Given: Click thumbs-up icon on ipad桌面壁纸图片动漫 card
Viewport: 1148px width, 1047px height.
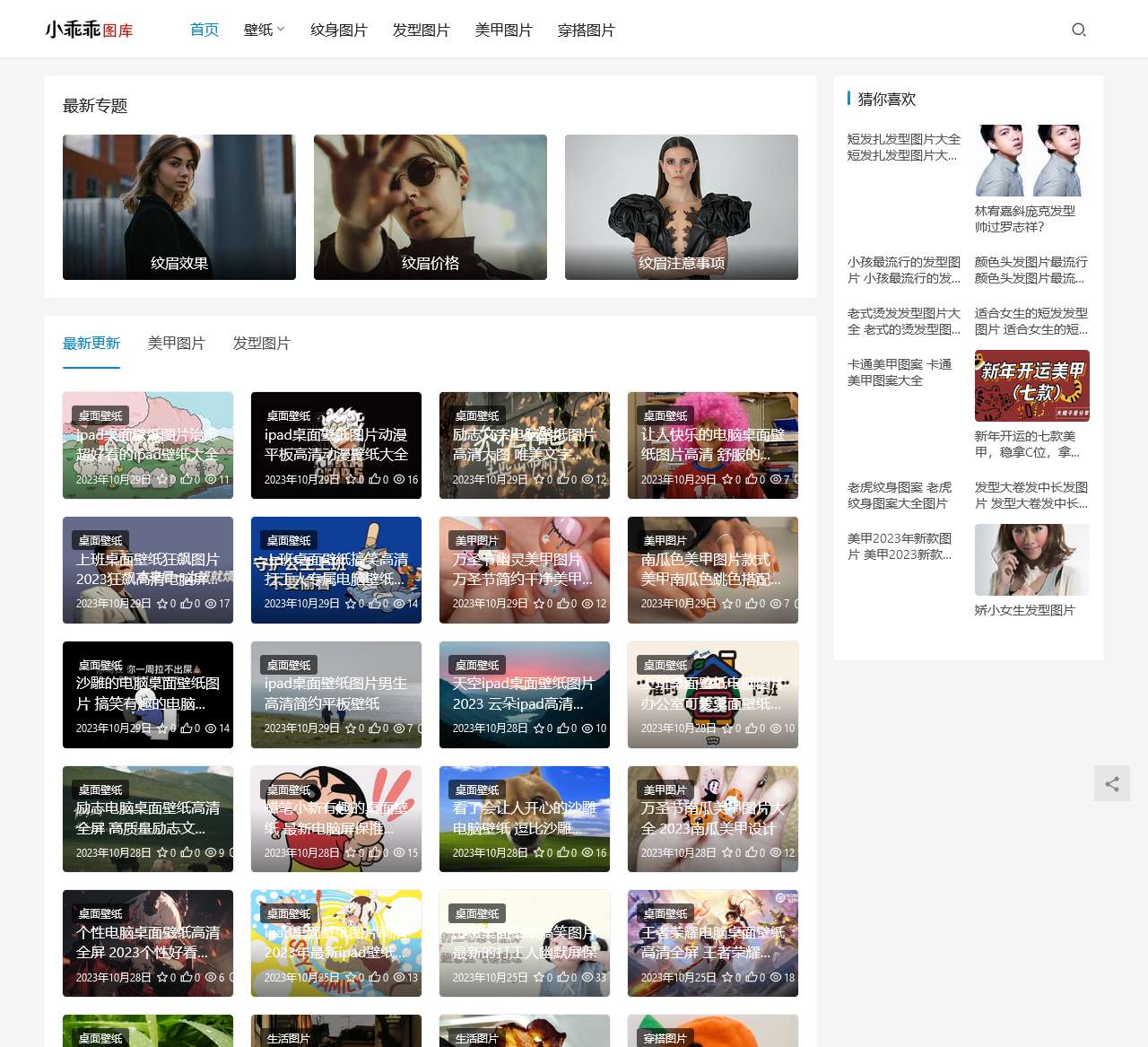Looking at the screenshot, I should pyautogui.click(x=374, y=480).
